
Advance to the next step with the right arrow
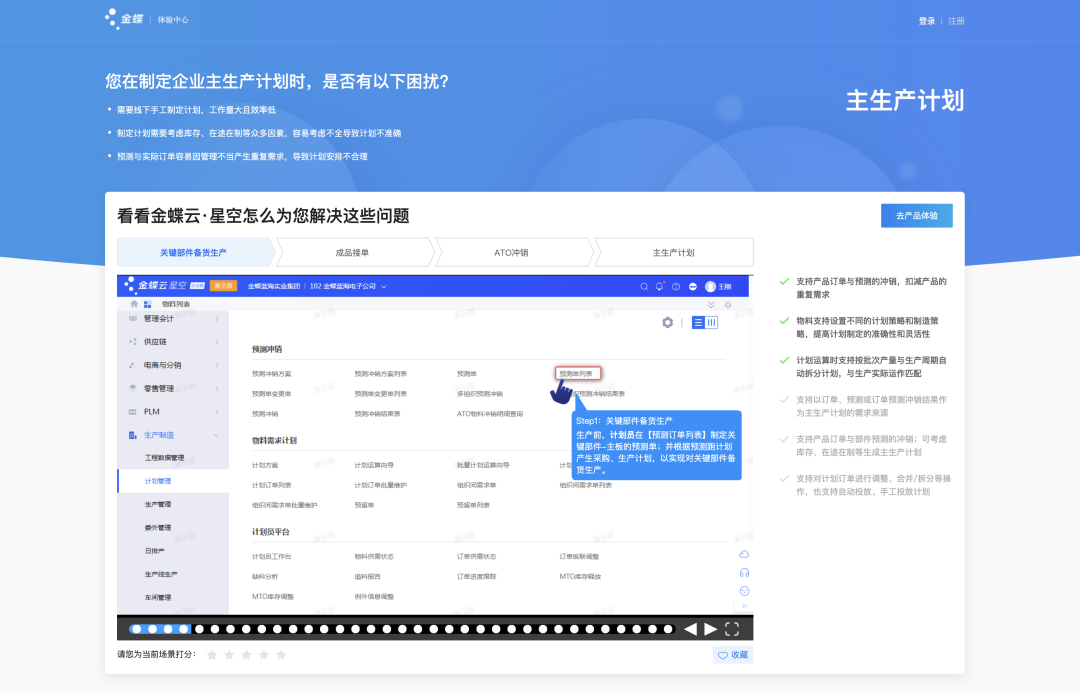coord(711,629)
